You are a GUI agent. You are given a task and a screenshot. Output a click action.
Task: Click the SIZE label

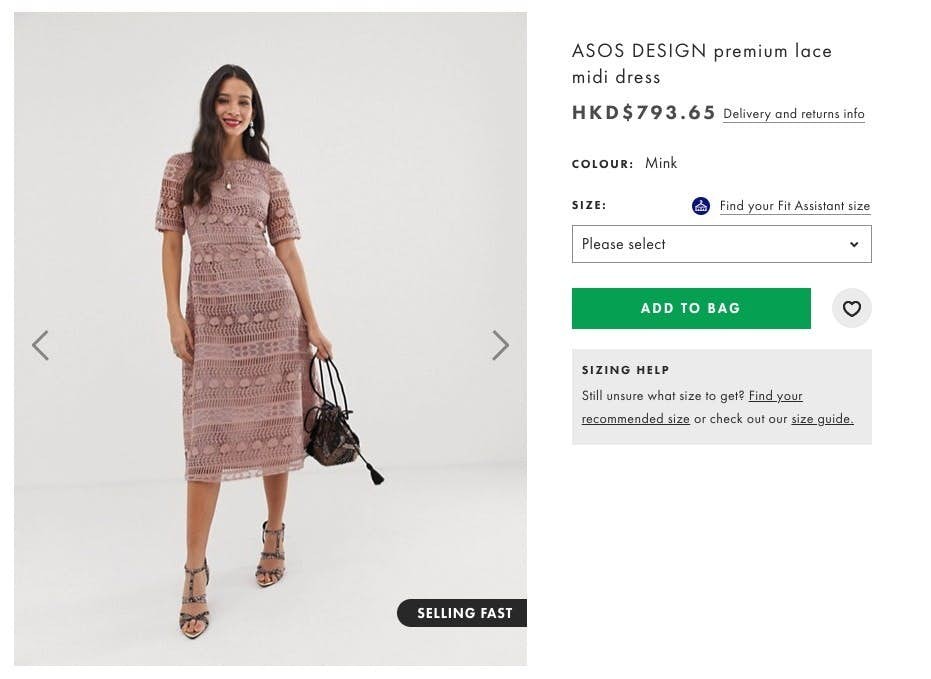[589, 205]
